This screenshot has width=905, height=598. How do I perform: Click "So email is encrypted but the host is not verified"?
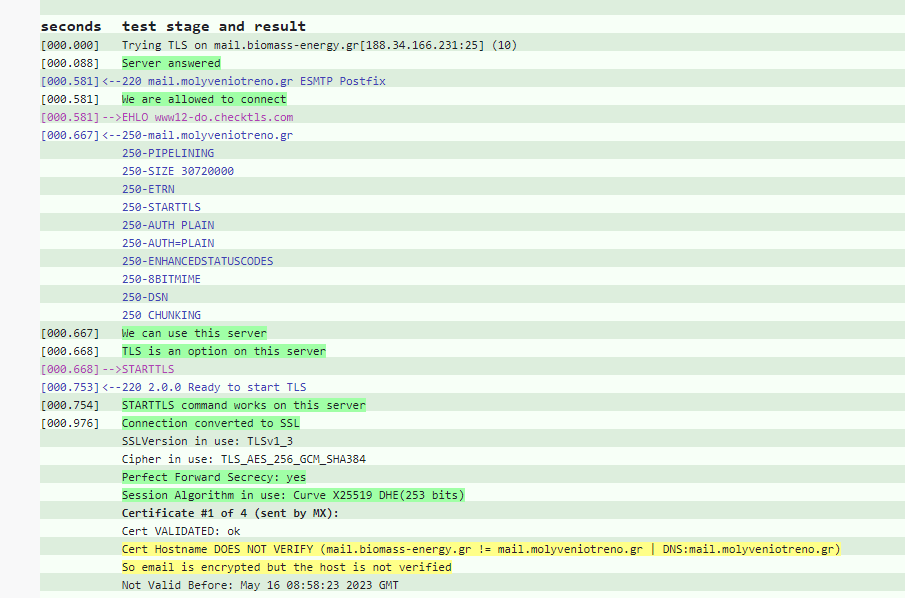[286, 567]
